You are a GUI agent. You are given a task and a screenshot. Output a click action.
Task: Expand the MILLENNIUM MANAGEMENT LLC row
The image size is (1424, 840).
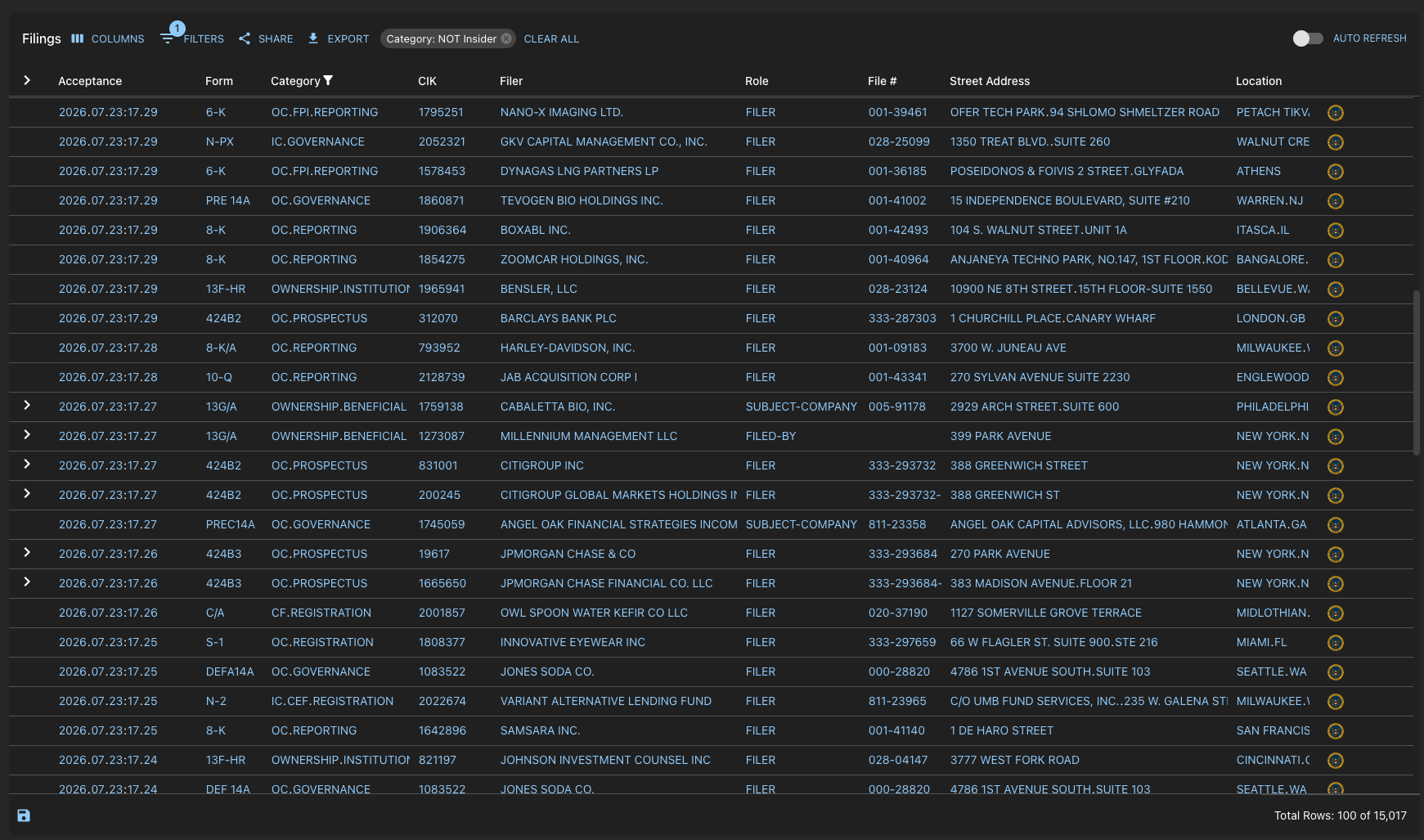(27, 434)
